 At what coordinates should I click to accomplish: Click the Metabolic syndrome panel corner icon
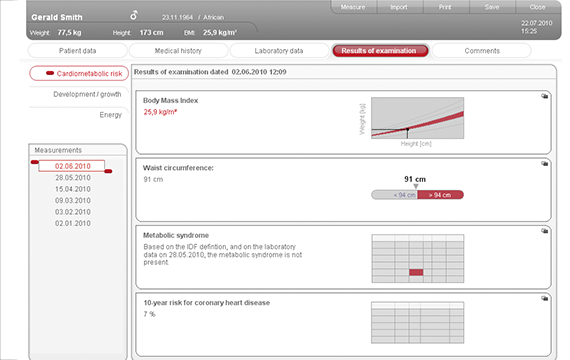(x=544, y=231)
